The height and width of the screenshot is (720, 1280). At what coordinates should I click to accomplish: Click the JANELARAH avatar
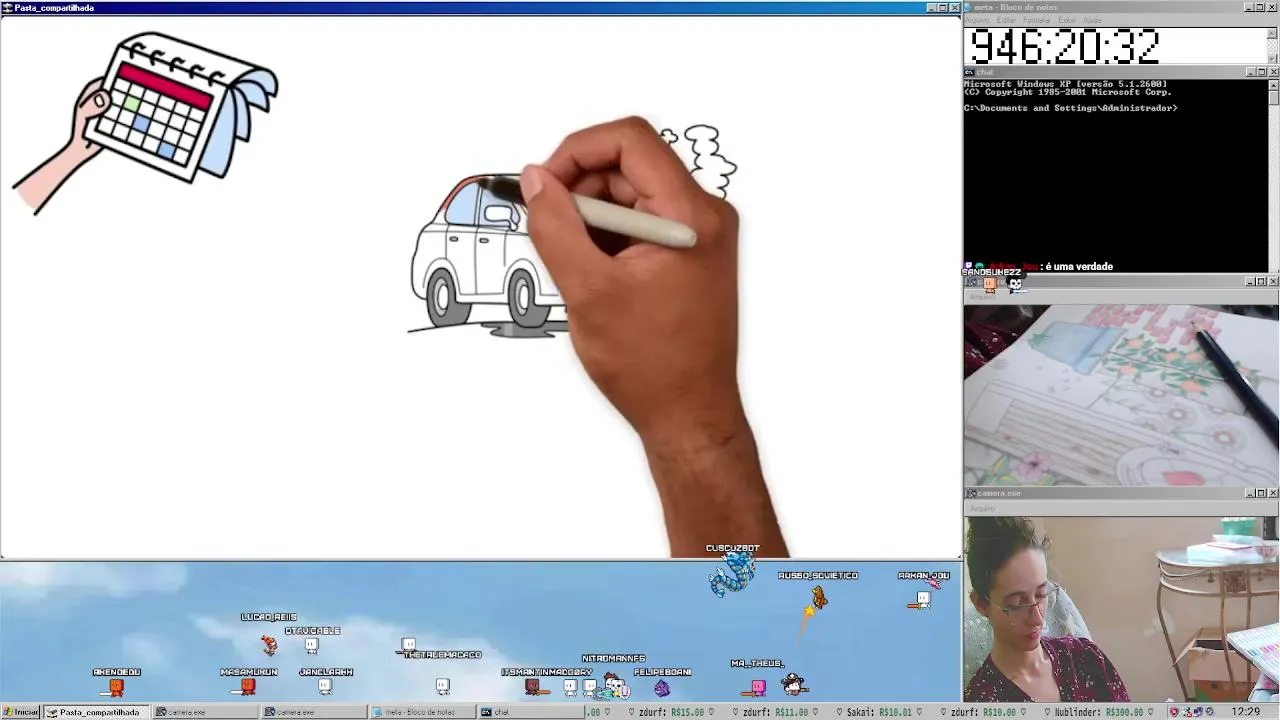pyautogui.click(x=325, y=687)
